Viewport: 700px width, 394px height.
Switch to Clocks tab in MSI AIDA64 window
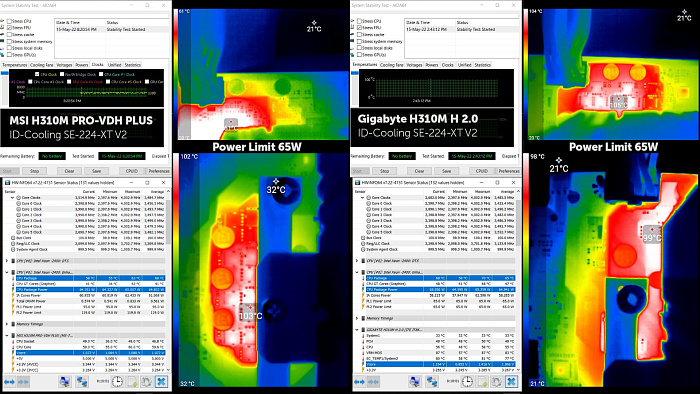pyautogui.click(x=97, y=65)
